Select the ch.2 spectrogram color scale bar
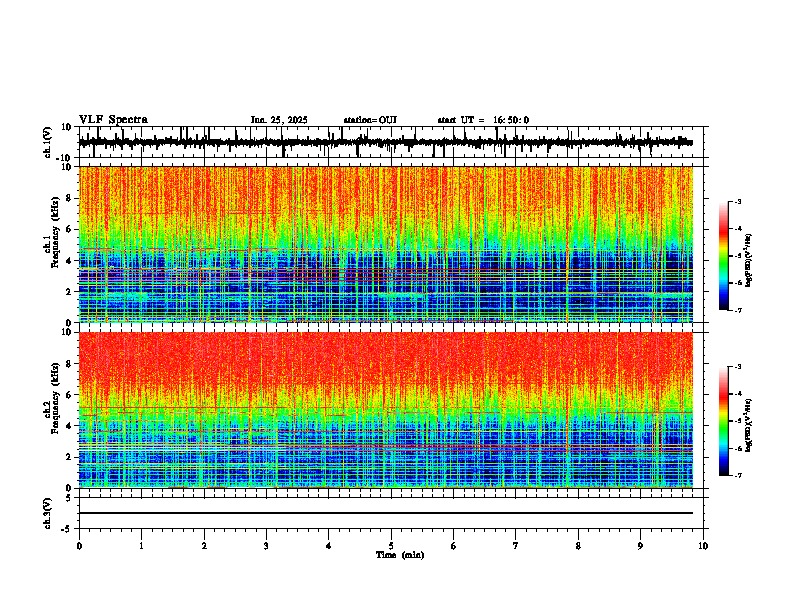This screenshot has height=612, width=792. [723, 421]
